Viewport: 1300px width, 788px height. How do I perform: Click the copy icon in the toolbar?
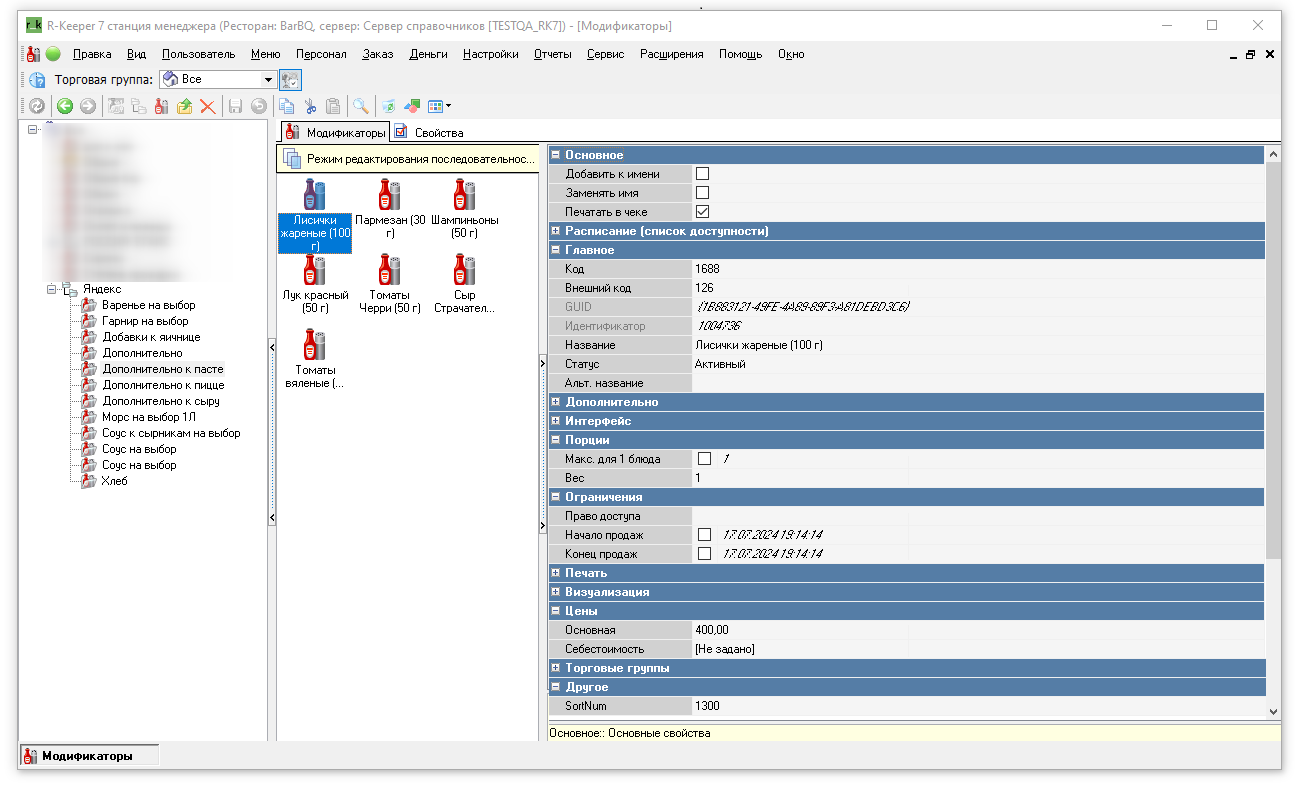287,106
